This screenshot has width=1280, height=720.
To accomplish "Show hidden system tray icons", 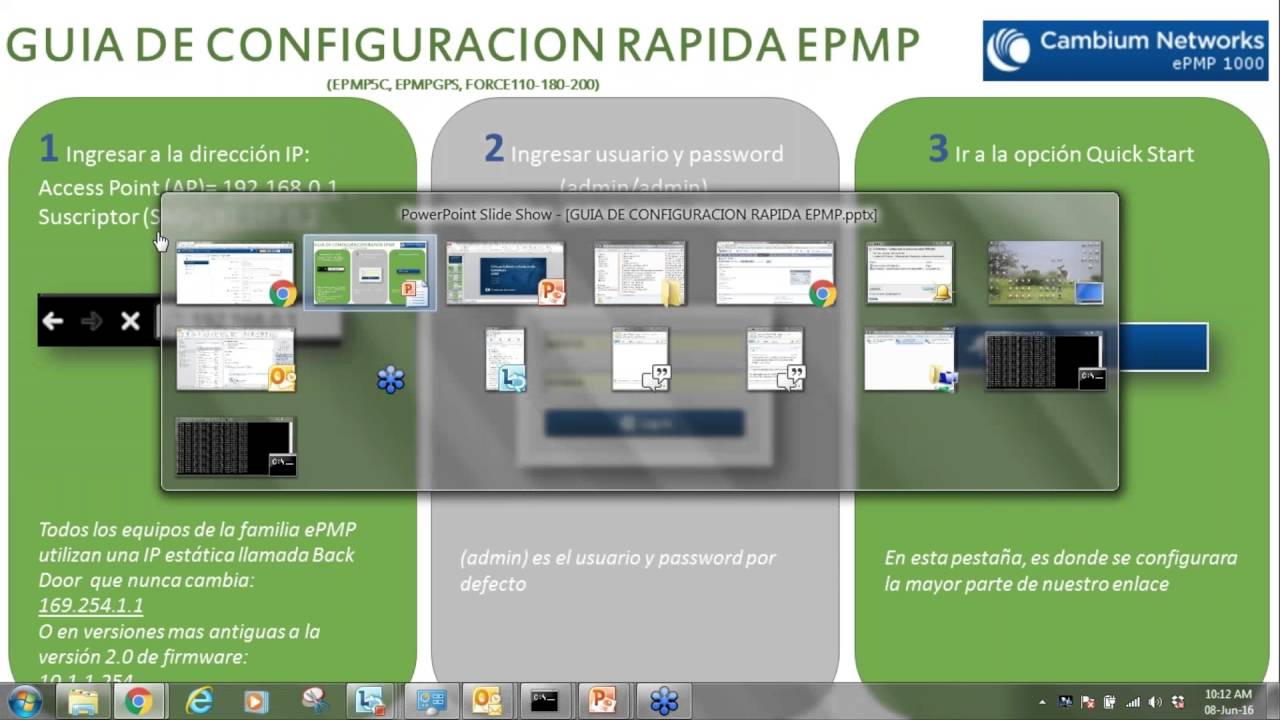I will pos(1042,702).
